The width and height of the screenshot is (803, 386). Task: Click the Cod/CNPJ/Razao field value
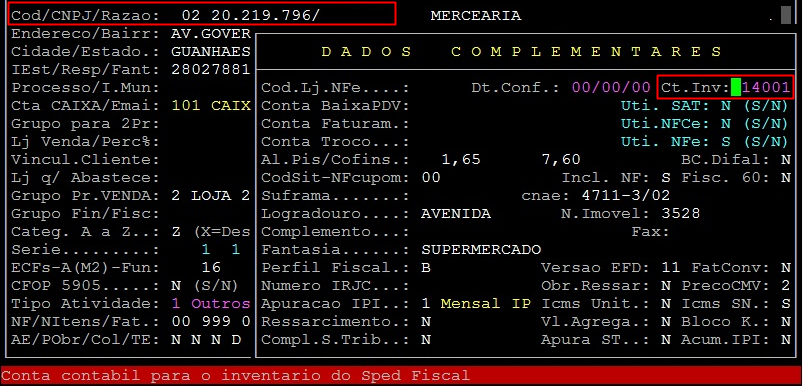point(251,16)
